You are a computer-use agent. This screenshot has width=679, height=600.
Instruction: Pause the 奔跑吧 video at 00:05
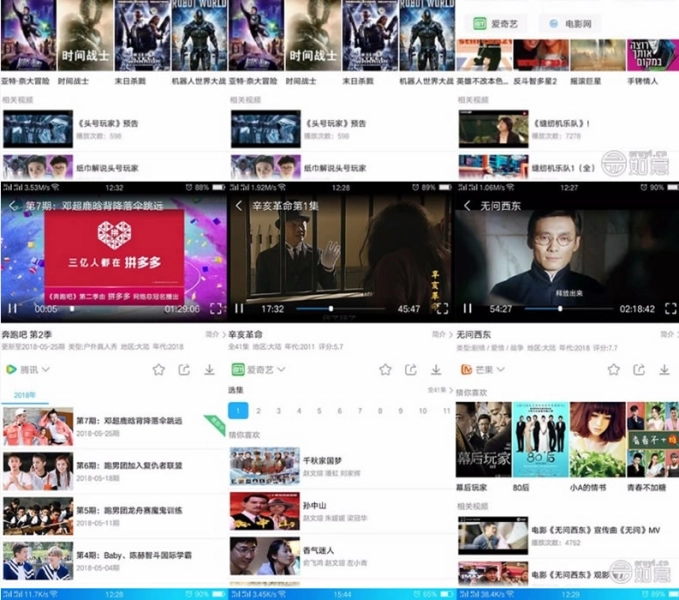point(13,309)
